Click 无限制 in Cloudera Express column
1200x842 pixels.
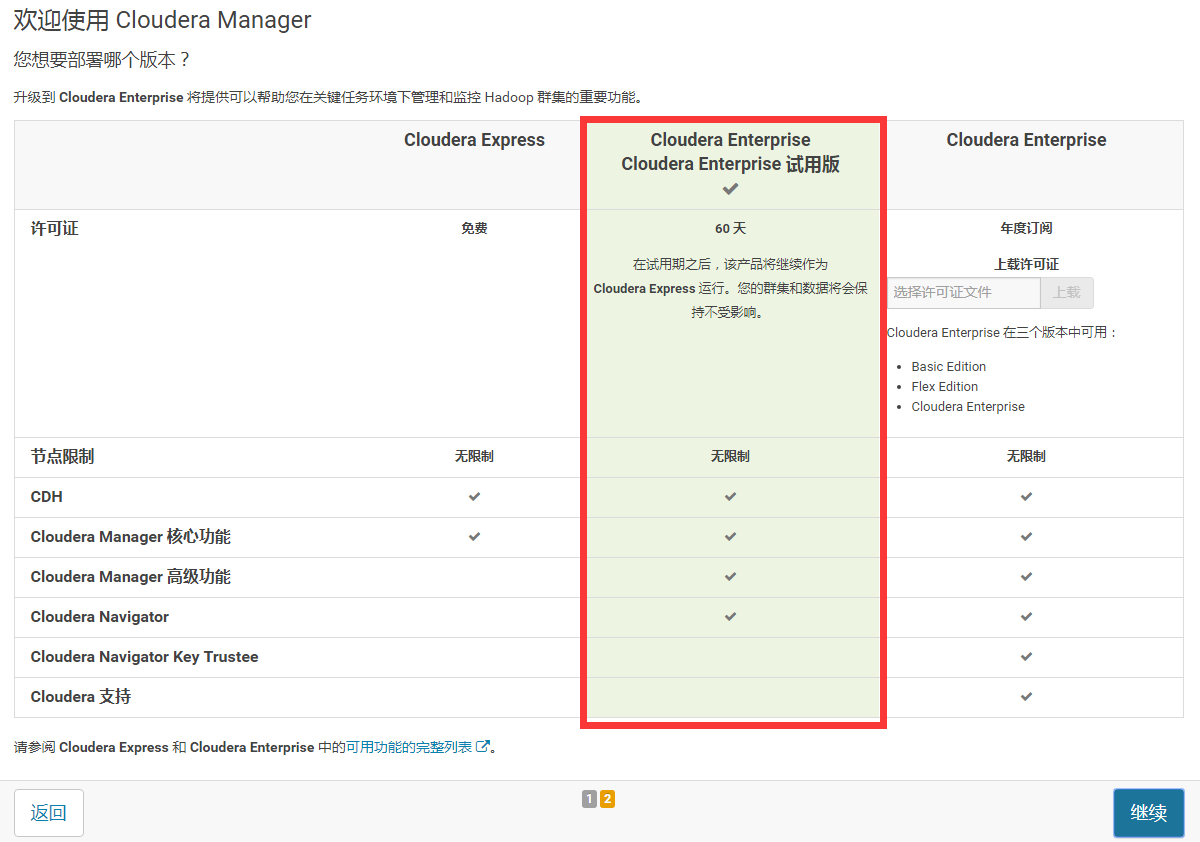click(474, 457)
